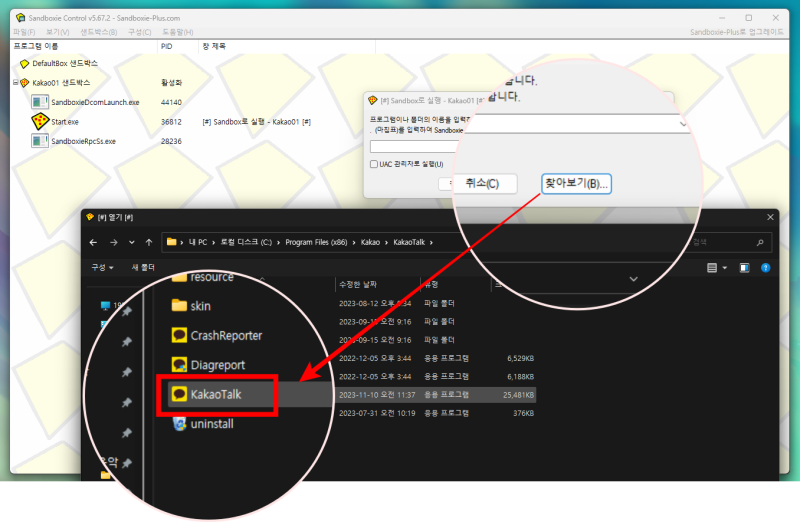
Task: Collapse the Kakao01 샌드박스 tree node
Action: point(15,82)
